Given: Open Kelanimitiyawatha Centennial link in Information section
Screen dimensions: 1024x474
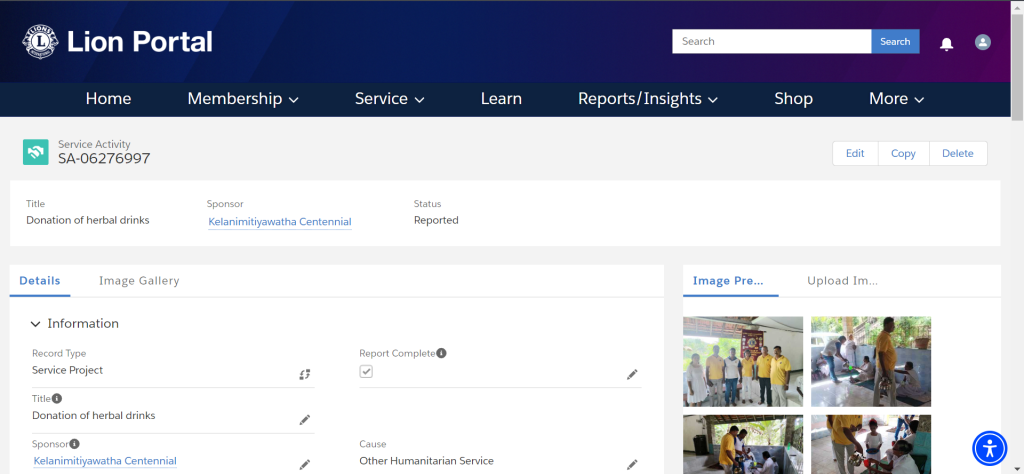Looking at the screenshot, I should (x=105, y=461).
